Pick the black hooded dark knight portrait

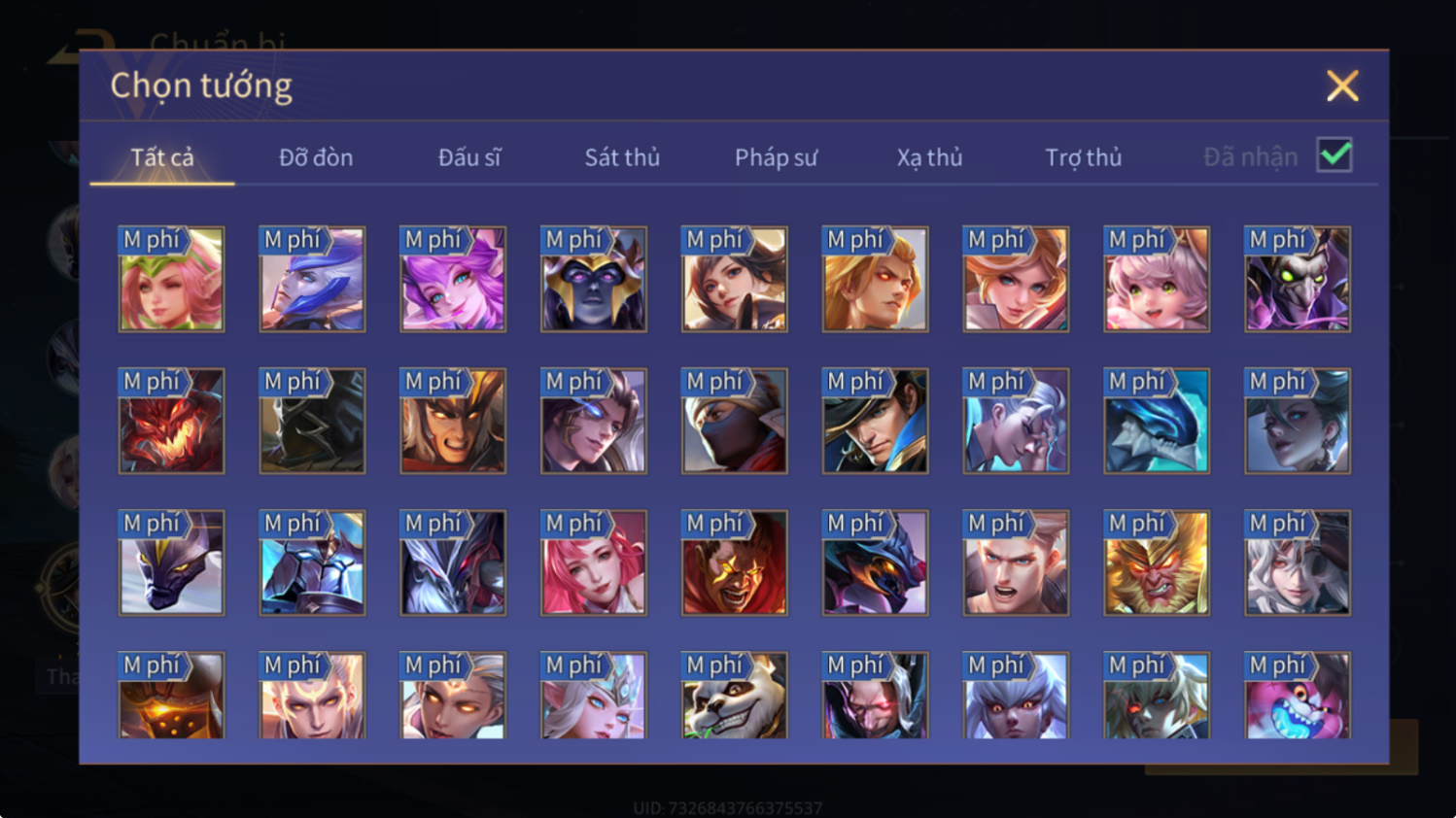(312, 421)
